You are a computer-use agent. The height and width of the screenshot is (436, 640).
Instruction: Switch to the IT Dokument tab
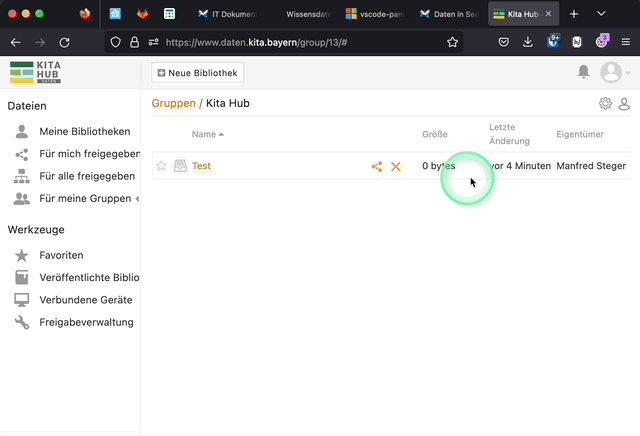[228, 14]
